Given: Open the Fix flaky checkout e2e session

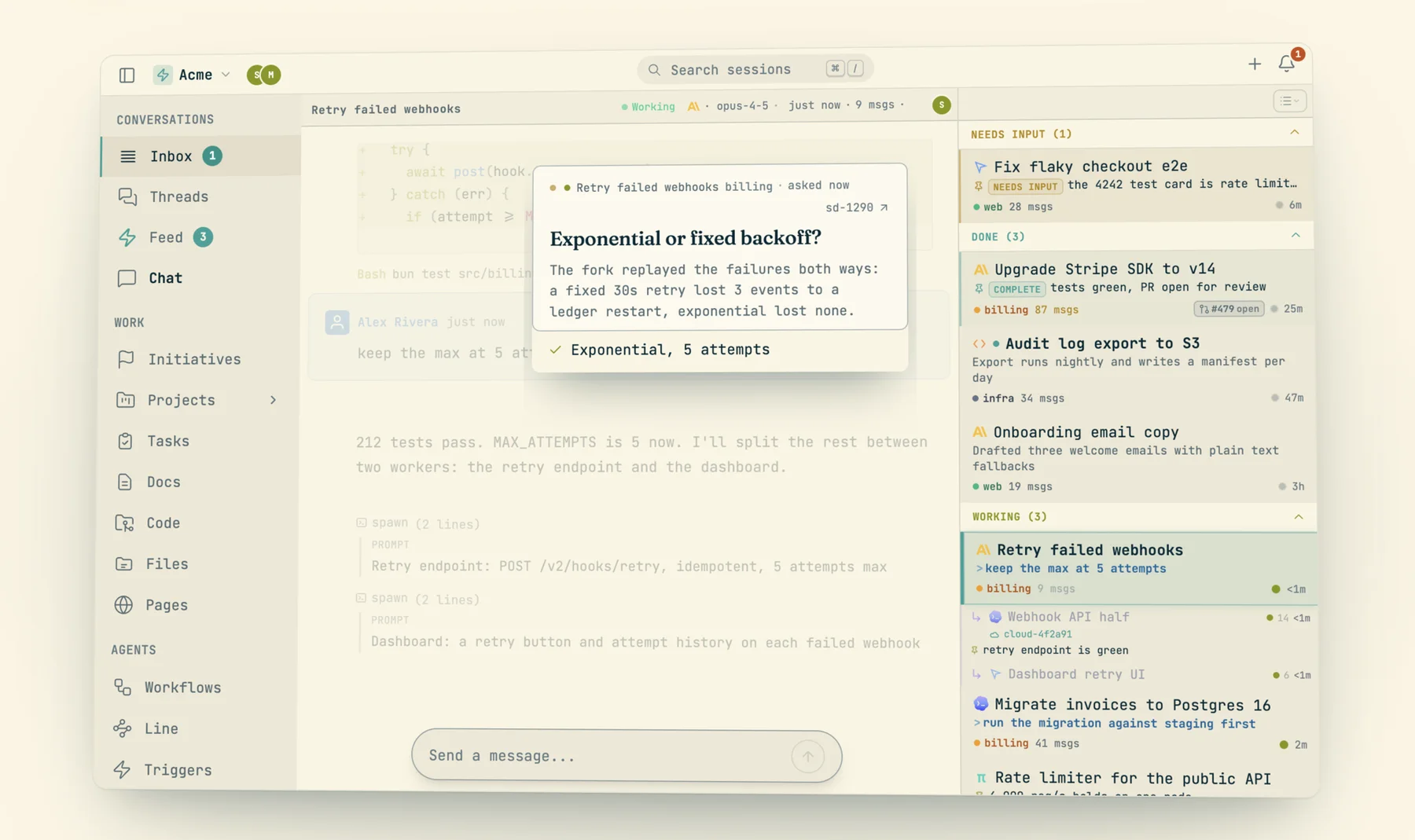Looking at the screenshot, I should click(1137, 185).
